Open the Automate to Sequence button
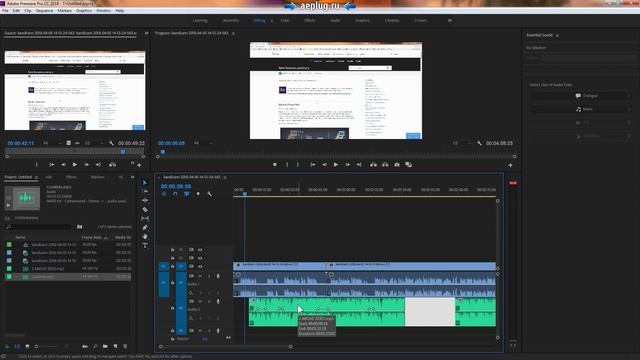Screen dimensions: 640x360 pyautogui.click(x=85, y=346)
